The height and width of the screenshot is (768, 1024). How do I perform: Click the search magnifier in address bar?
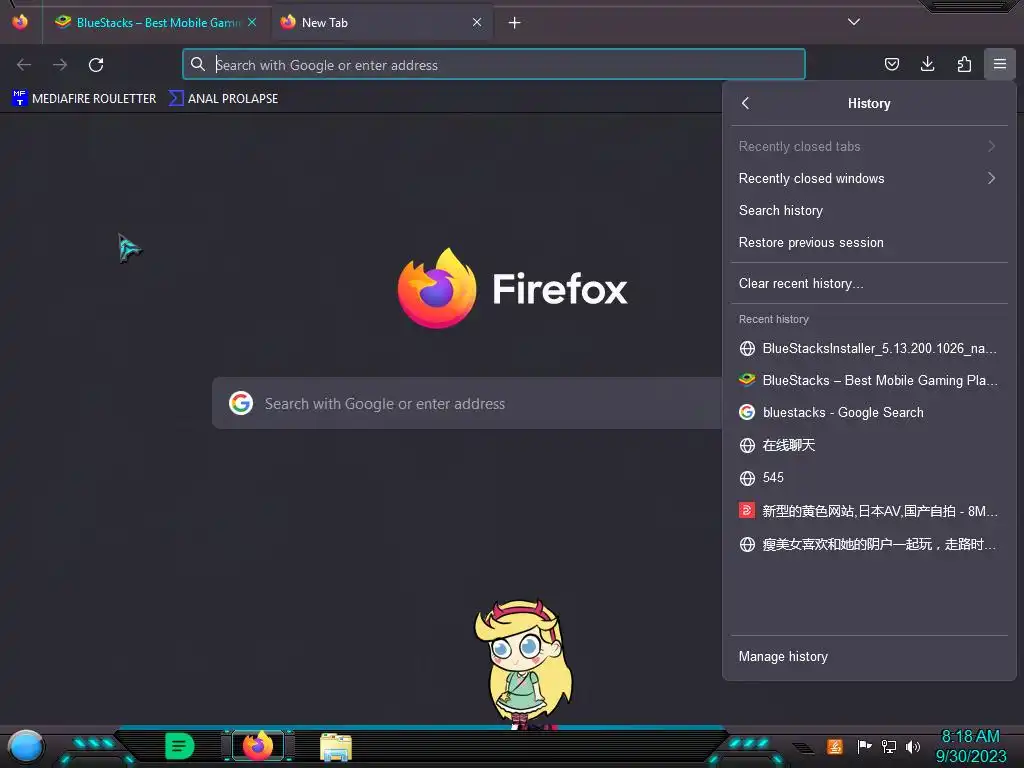tap(197, 64)
